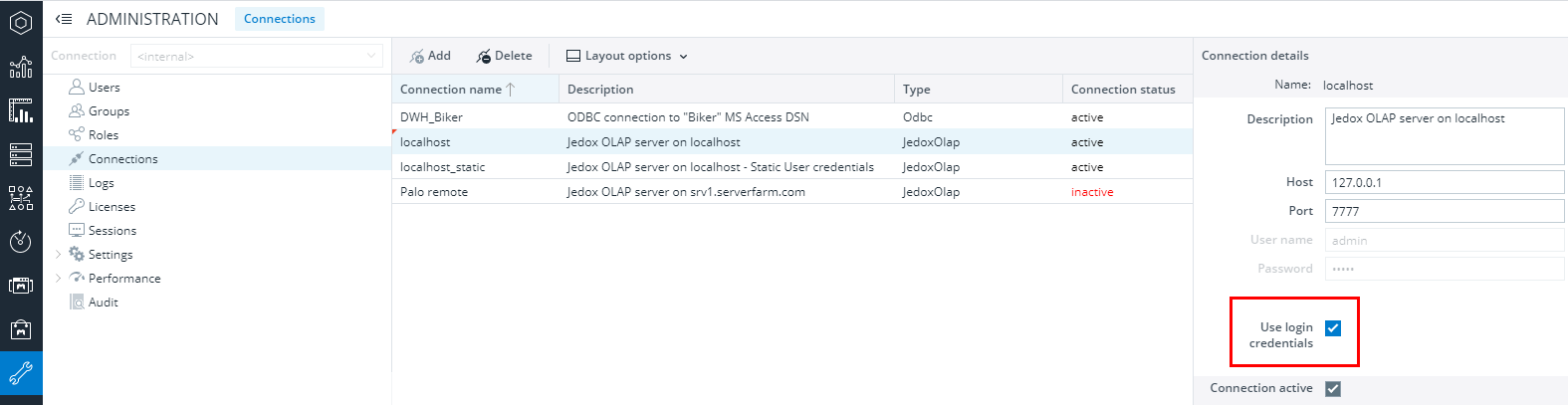
Task: Open the Connection dropdown showing internal
Action: pyautogui.click(x=257, y=57)
